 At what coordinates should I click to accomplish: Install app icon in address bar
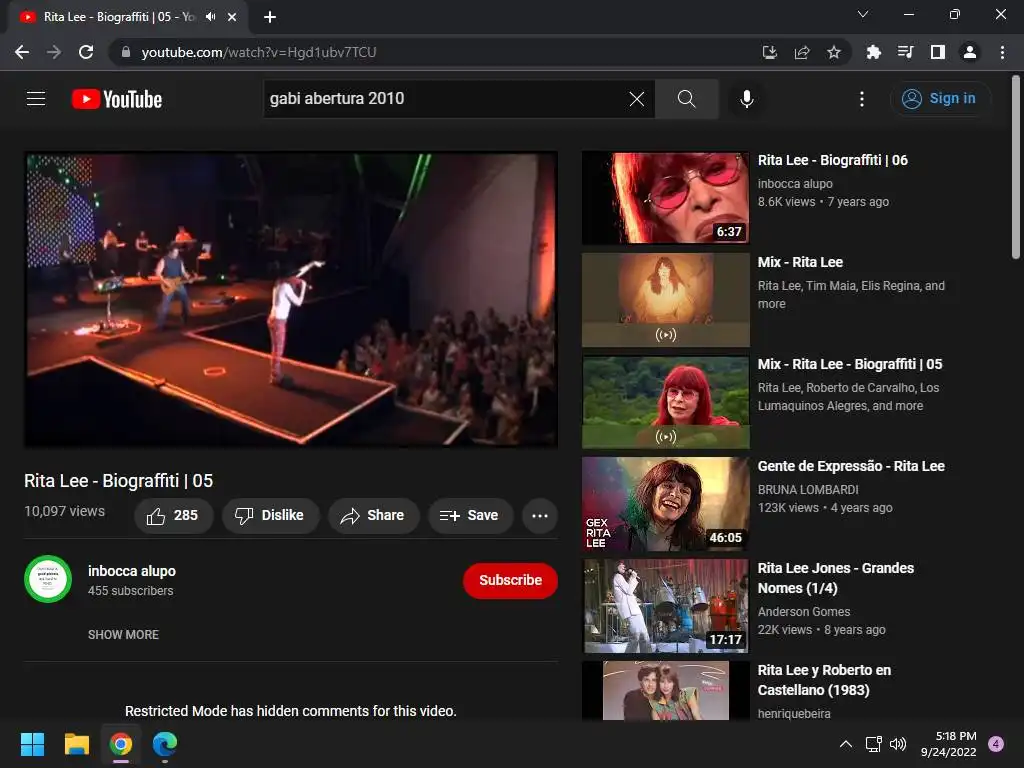pyautogui.click(x=770, y=52)
